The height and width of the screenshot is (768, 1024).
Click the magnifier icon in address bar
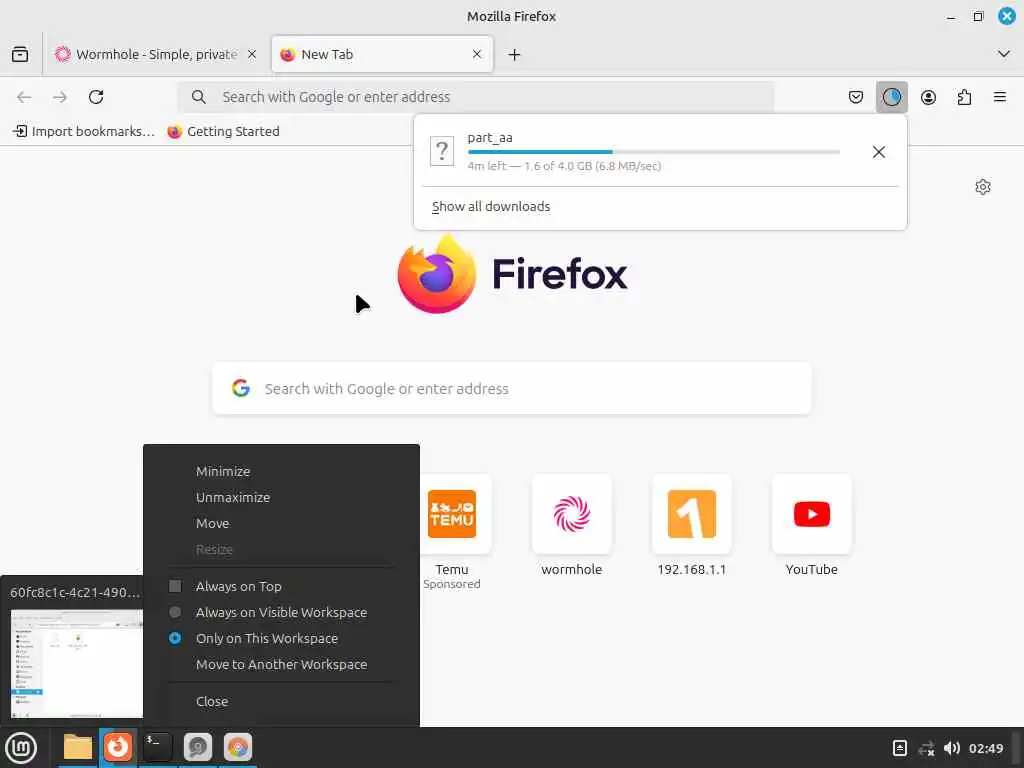[199, 97]
